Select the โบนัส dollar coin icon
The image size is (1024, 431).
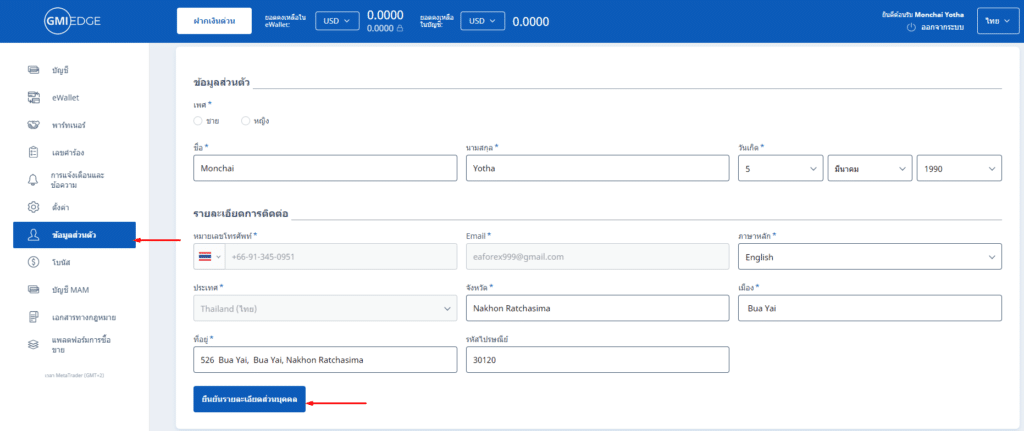point(33,262)
